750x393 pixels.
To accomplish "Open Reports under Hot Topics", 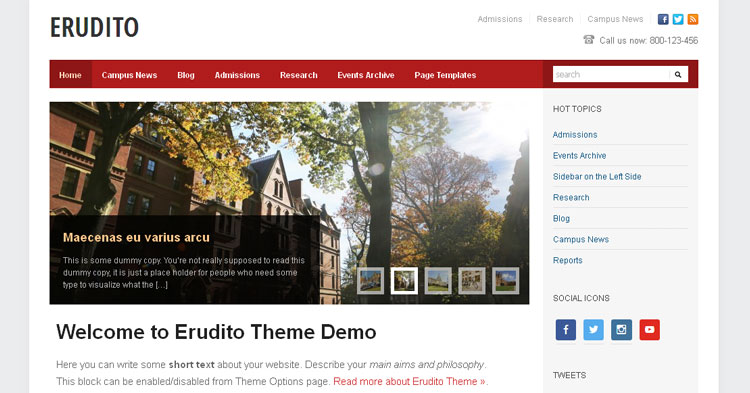I will tap(568, 261).
